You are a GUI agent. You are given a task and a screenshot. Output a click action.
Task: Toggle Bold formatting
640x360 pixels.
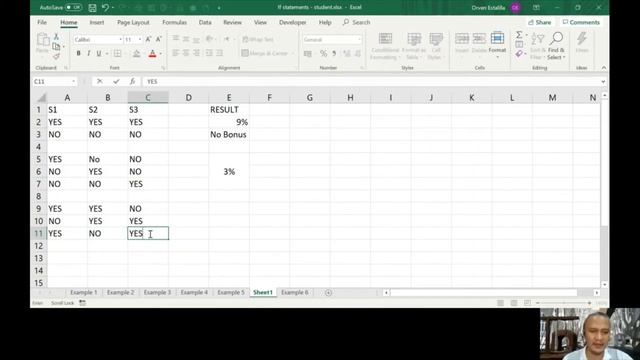pyautogui.click(x=78, y=53)
